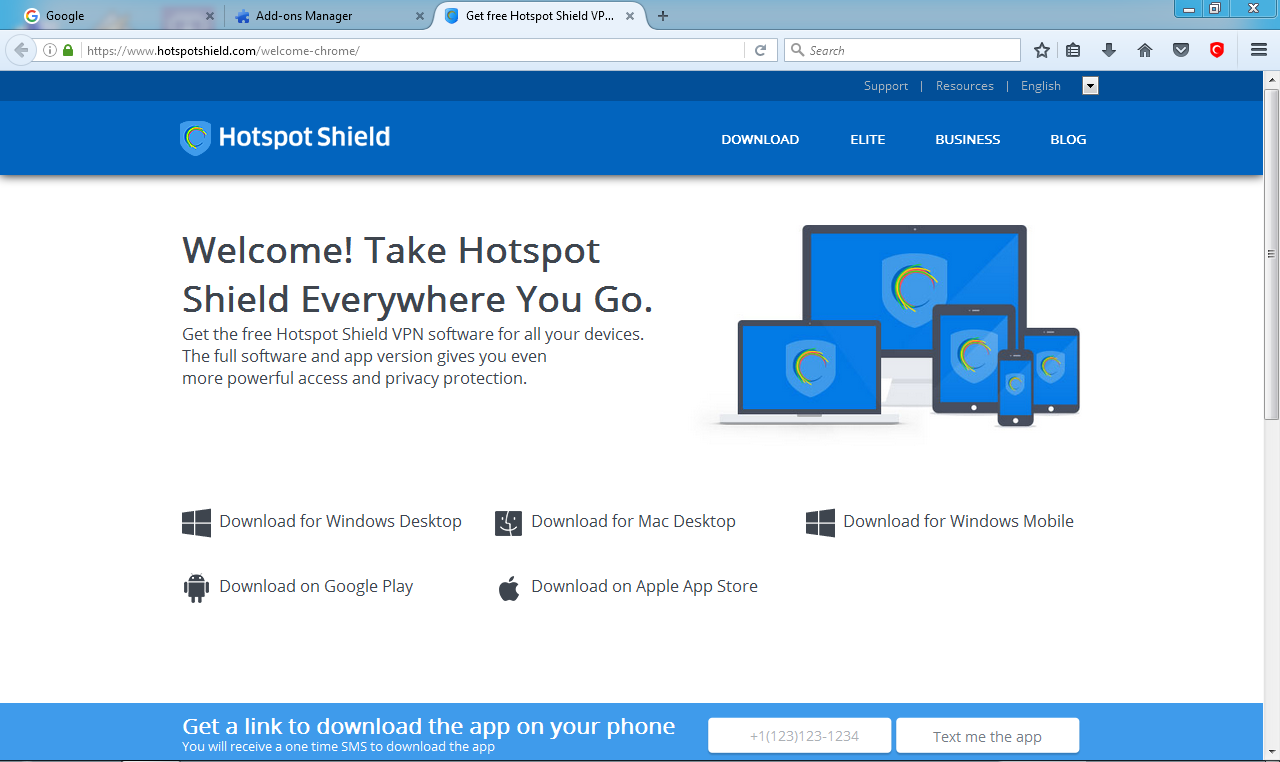Save page to Pocket icon

[1181, 50]
